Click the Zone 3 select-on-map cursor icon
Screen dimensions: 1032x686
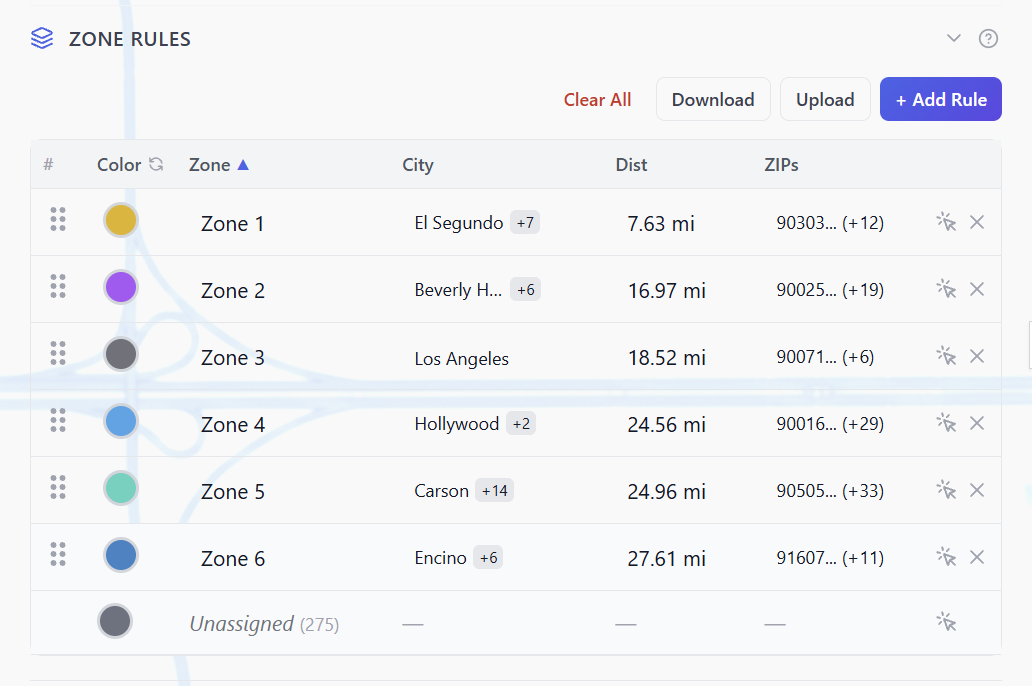[946, 356]
